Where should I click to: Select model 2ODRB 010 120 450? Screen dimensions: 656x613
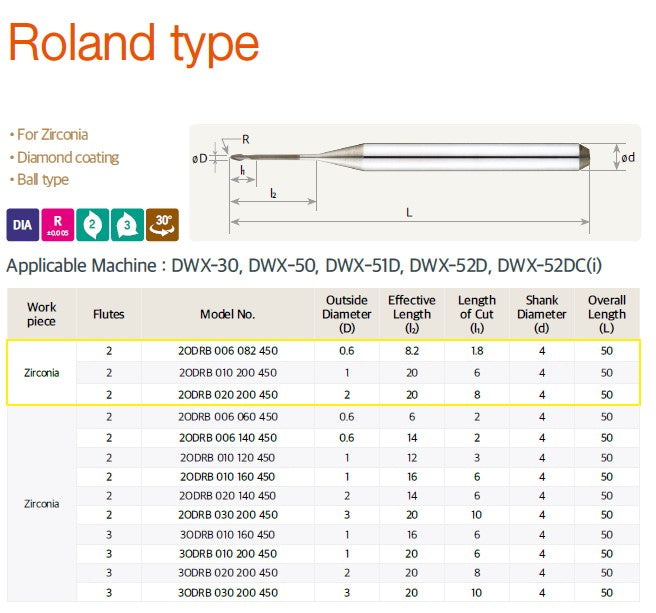[228, 458]
